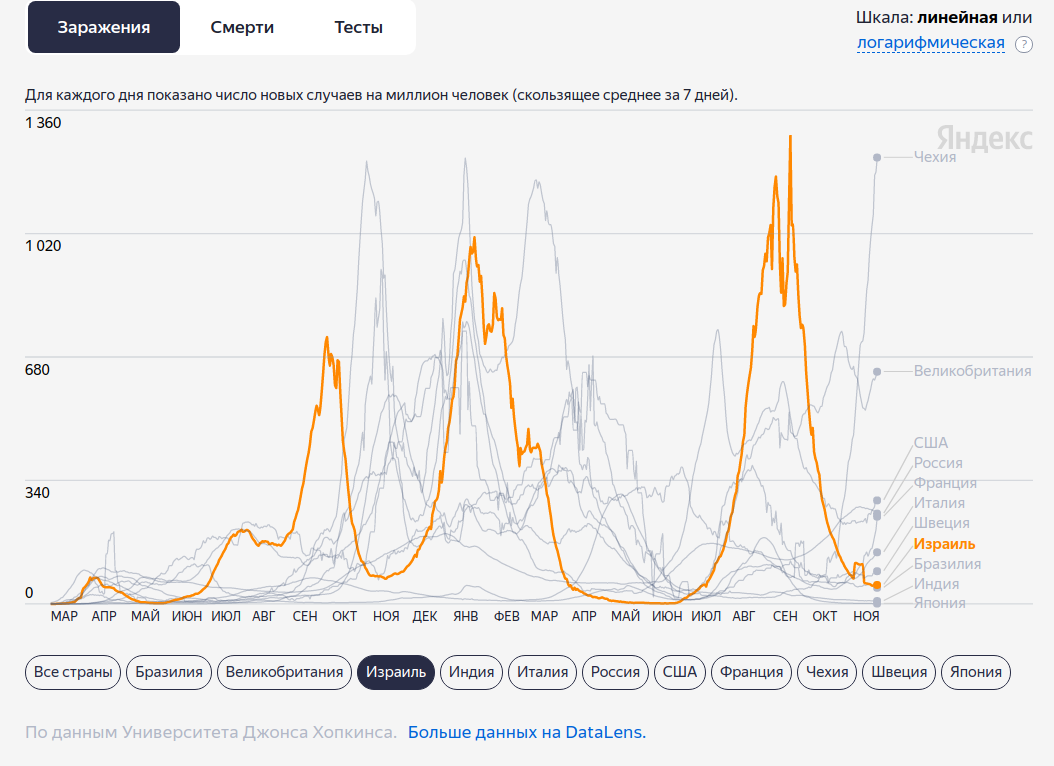1054x766 pixels.
Task: Select the Заражения tab
Action: coord(104,27)
